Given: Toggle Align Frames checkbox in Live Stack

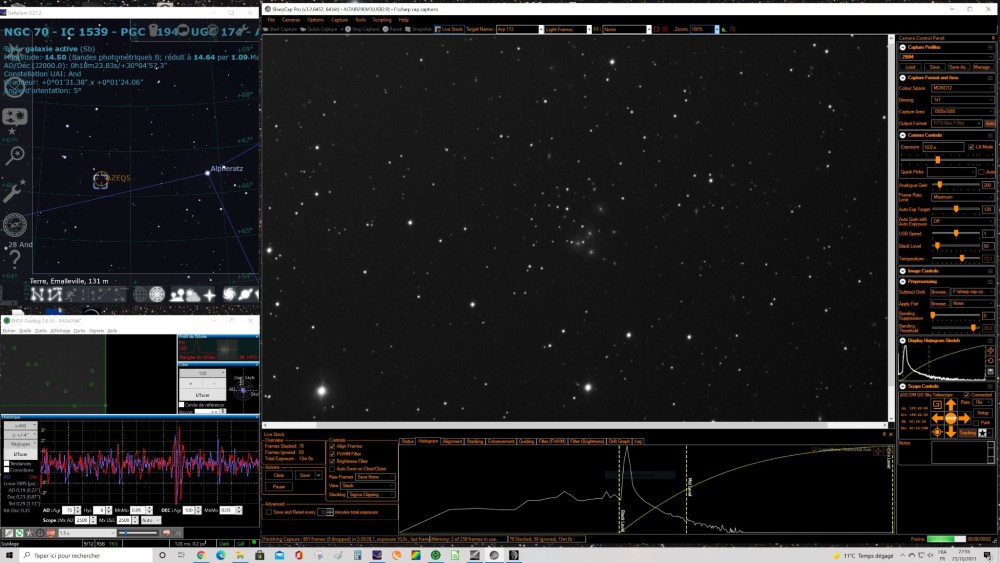Looking at the screenshot, I should [x=332, y=446].
